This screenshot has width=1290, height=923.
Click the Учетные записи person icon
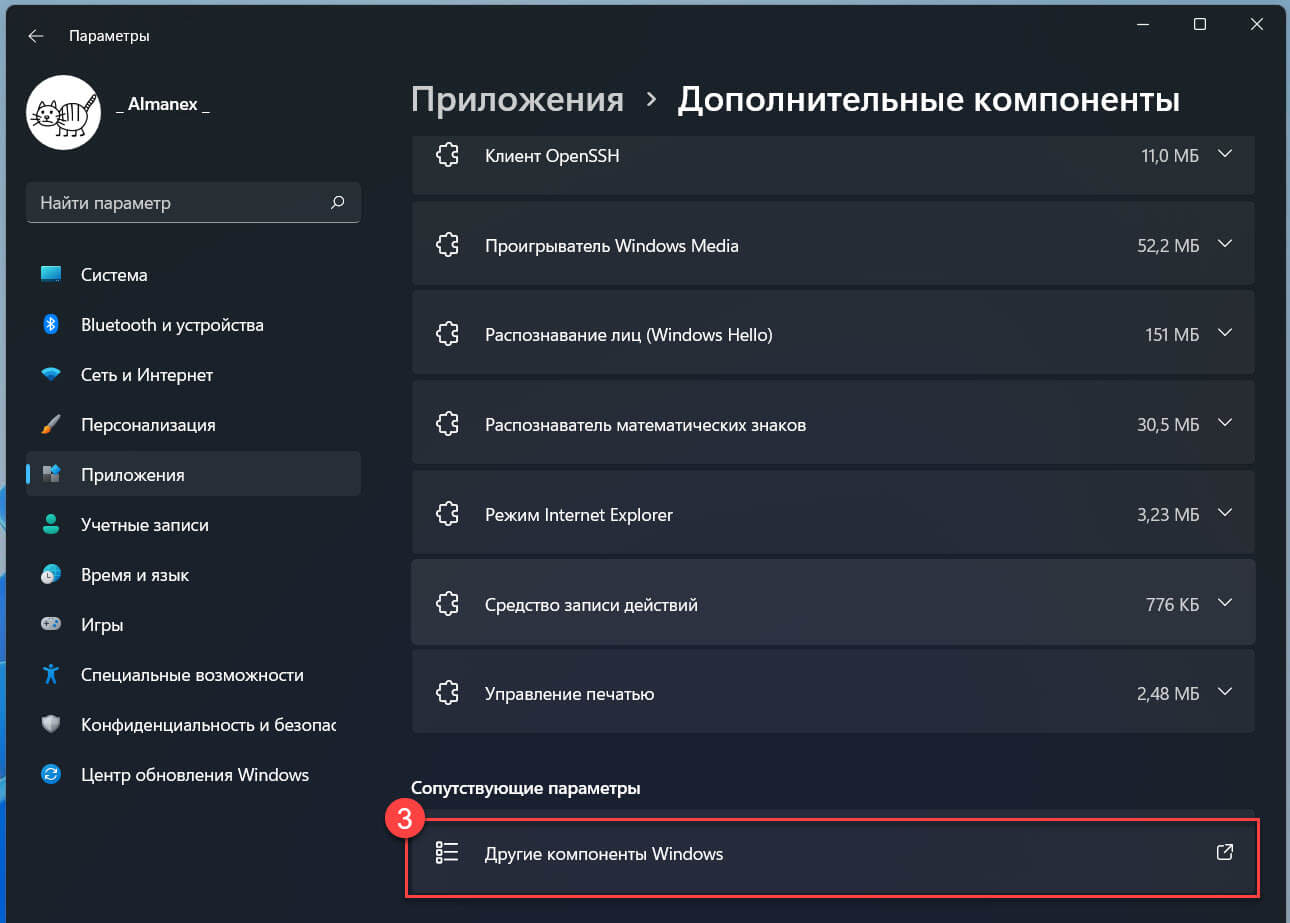[51, 524]
